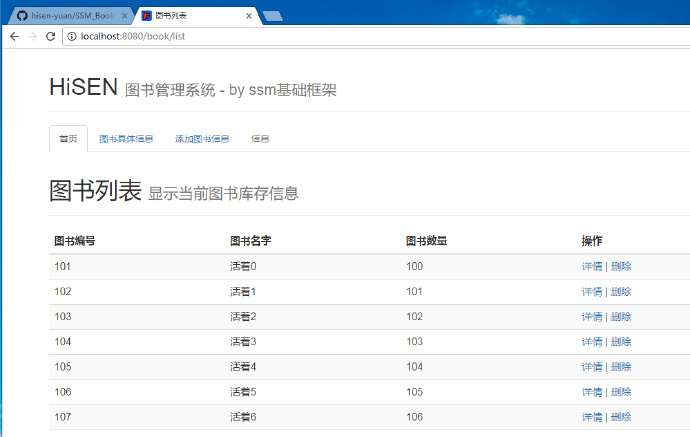The height and width of the screenshot is (437, 690).
Task: Click the 图书名字 column header
Action: click(x=250, y=241)
